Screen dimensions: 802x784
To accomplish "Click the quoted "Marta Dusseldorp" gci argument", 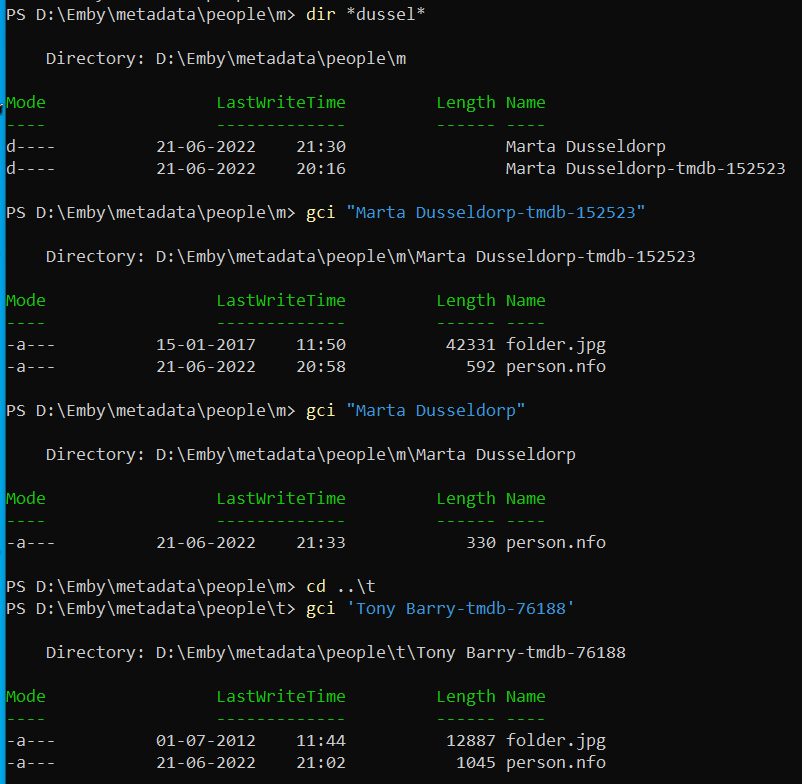I will coord(441,410).
